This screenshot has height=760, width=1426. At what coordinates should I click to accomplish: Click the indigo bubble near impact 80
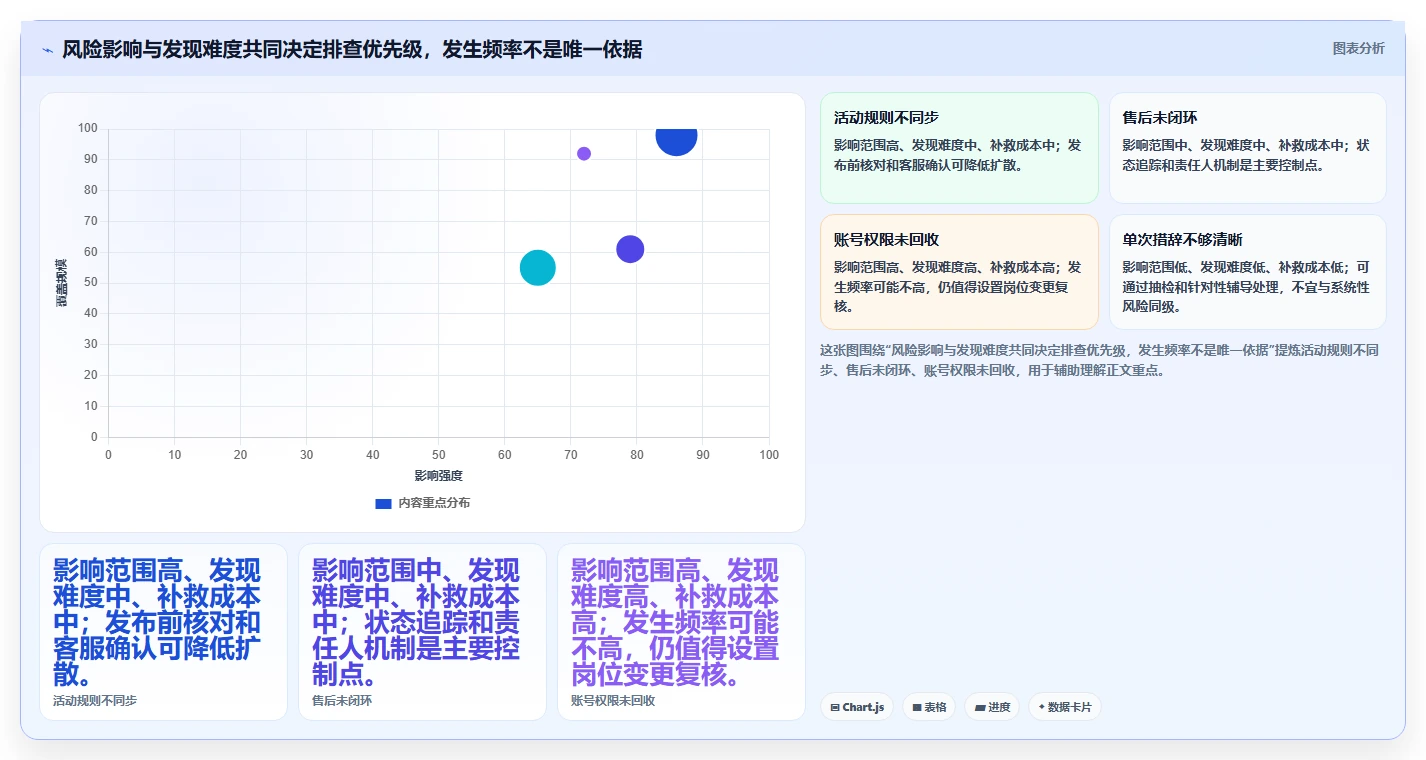point(630,249)
